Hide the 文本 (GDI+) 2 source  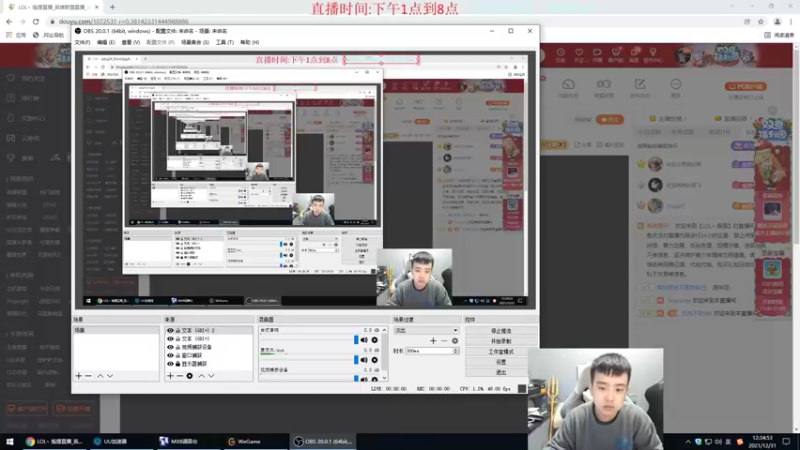tap(170, 331)
